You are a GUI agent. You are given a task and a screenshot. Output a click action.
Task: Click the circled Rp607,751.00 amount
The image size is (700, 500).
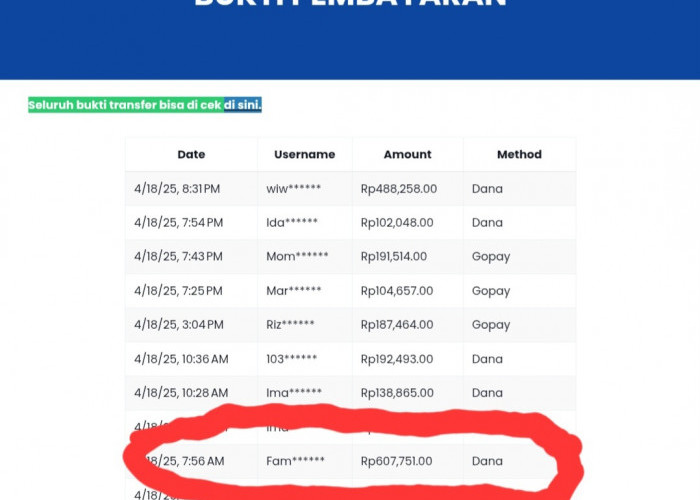pyautogui.click(x=397, y=461)
